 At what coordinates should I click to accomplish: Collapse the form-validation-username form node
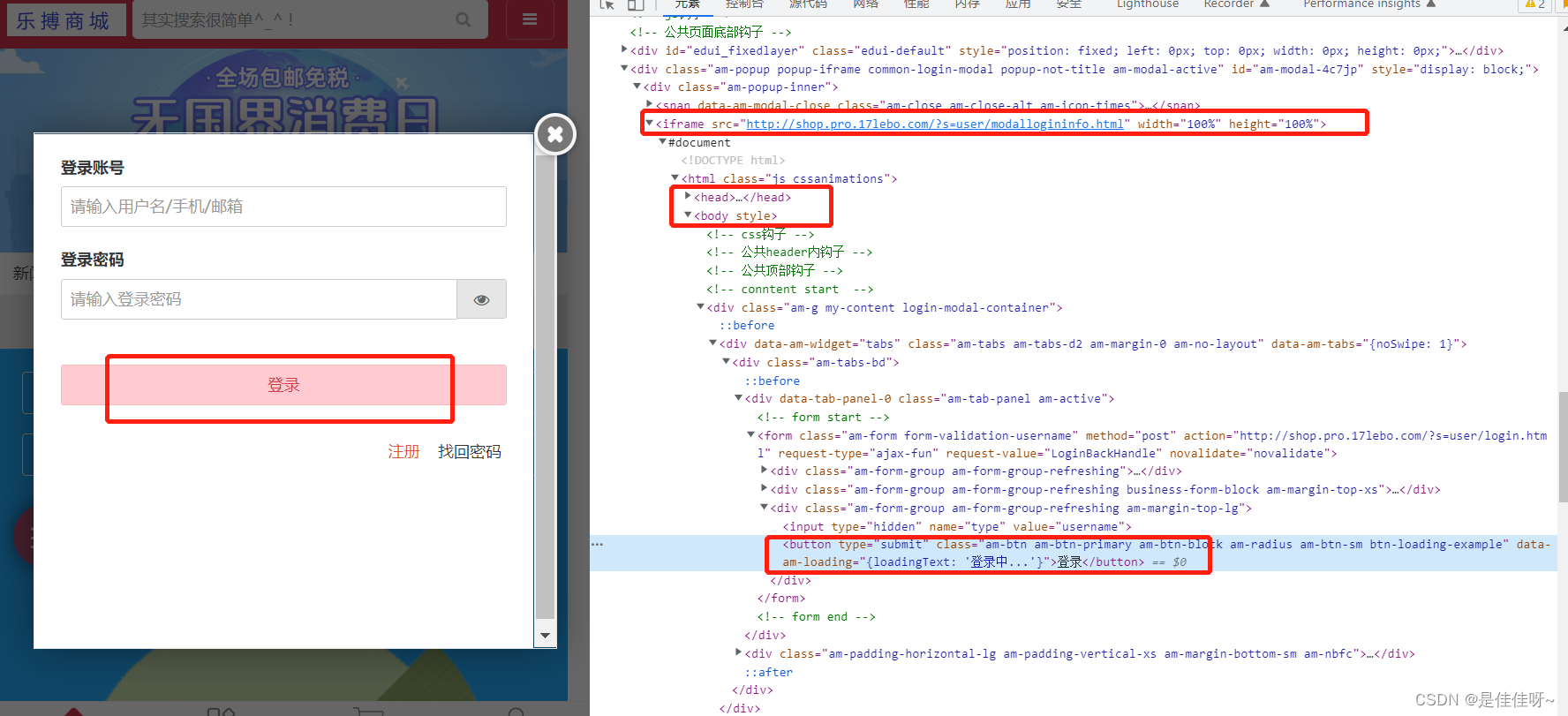point(751,435)
